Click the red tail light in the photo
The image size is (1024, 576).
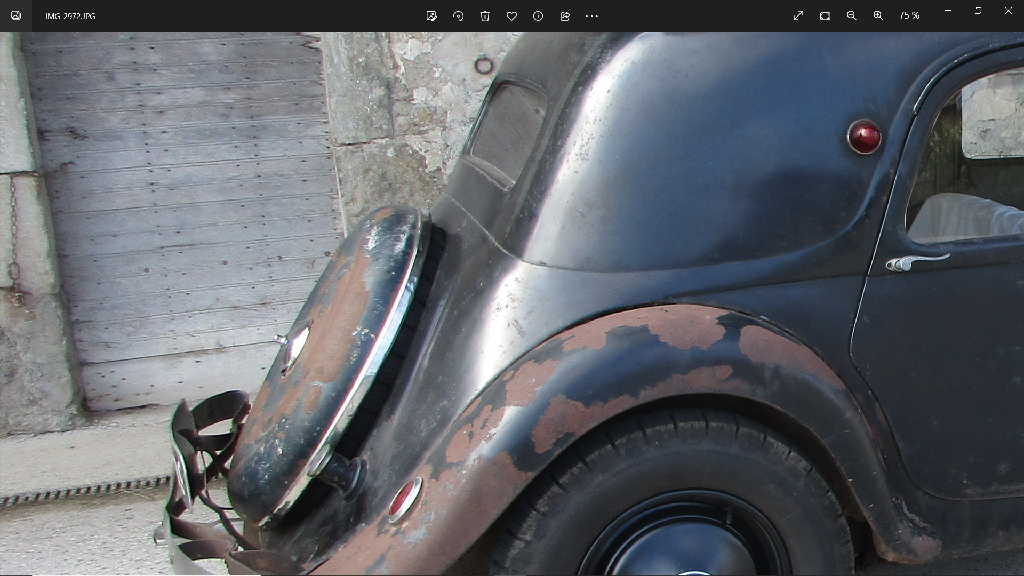(864, 136)
